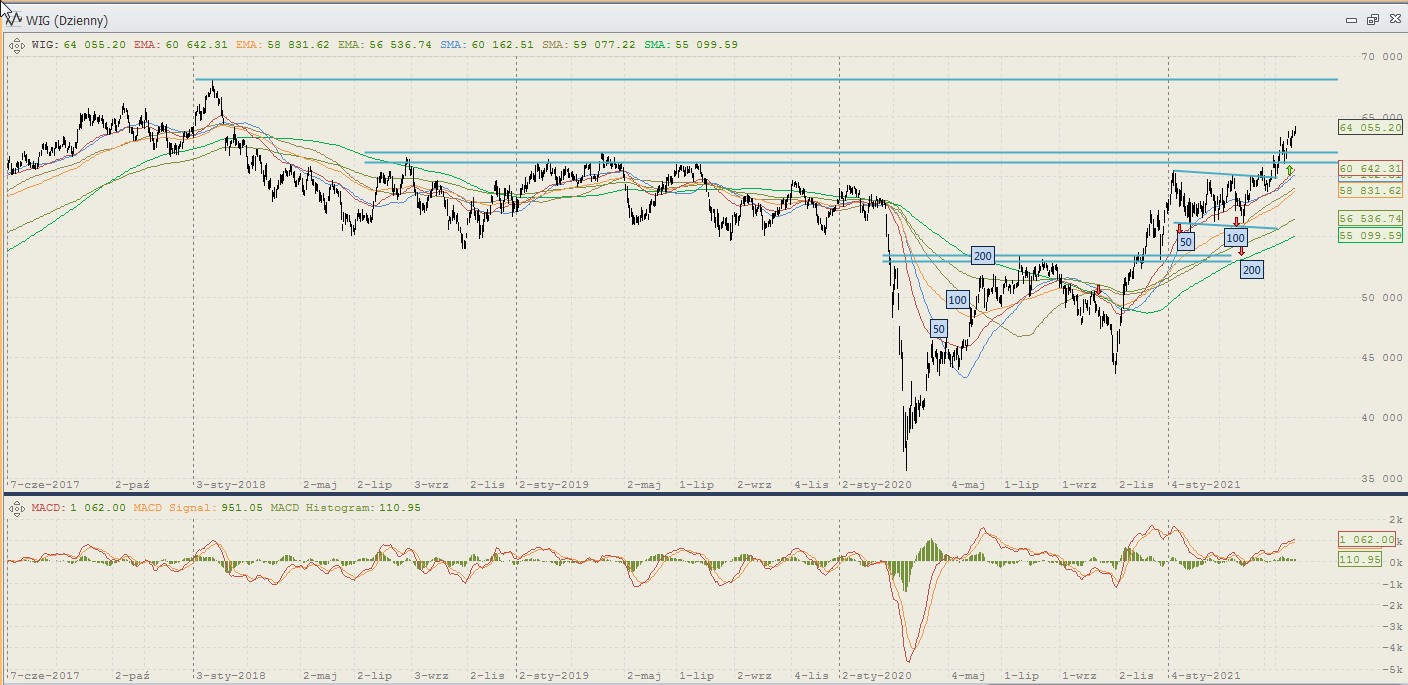Select the green up arrow breakout marker
Screen dimensions: 1408x685
click(x=1290, y=171)
